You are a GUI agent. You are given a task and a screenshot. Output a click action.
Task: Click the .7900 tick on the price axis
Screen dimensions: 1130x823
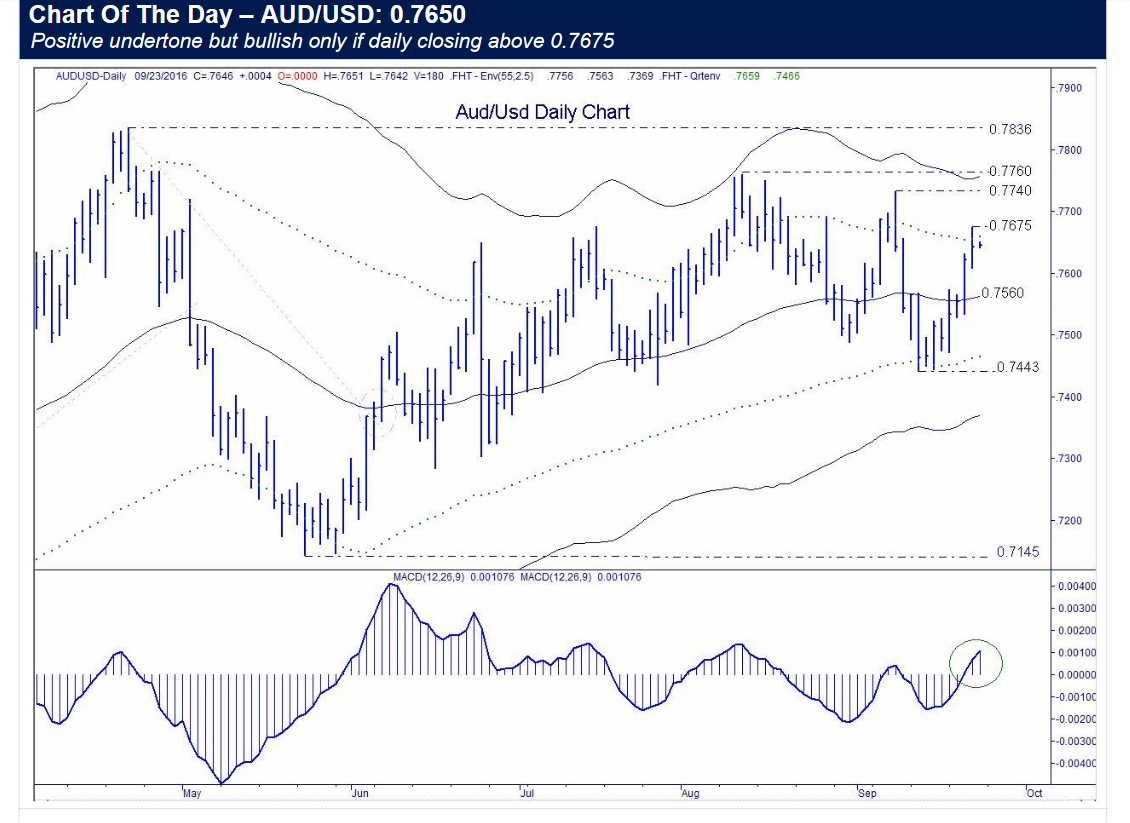(1071, 88)
